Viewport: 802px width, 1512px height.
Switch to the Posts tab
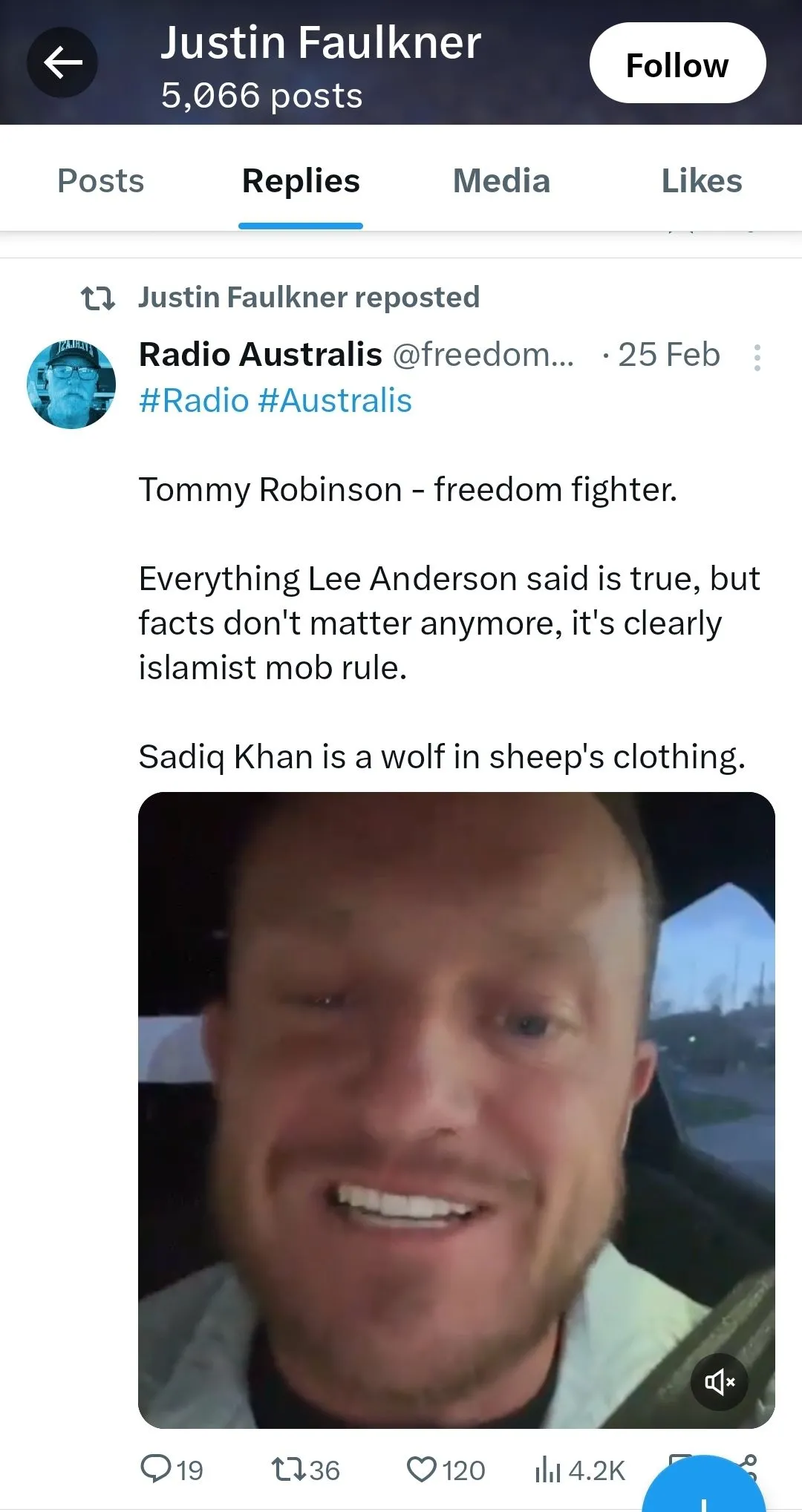point(101,180)
